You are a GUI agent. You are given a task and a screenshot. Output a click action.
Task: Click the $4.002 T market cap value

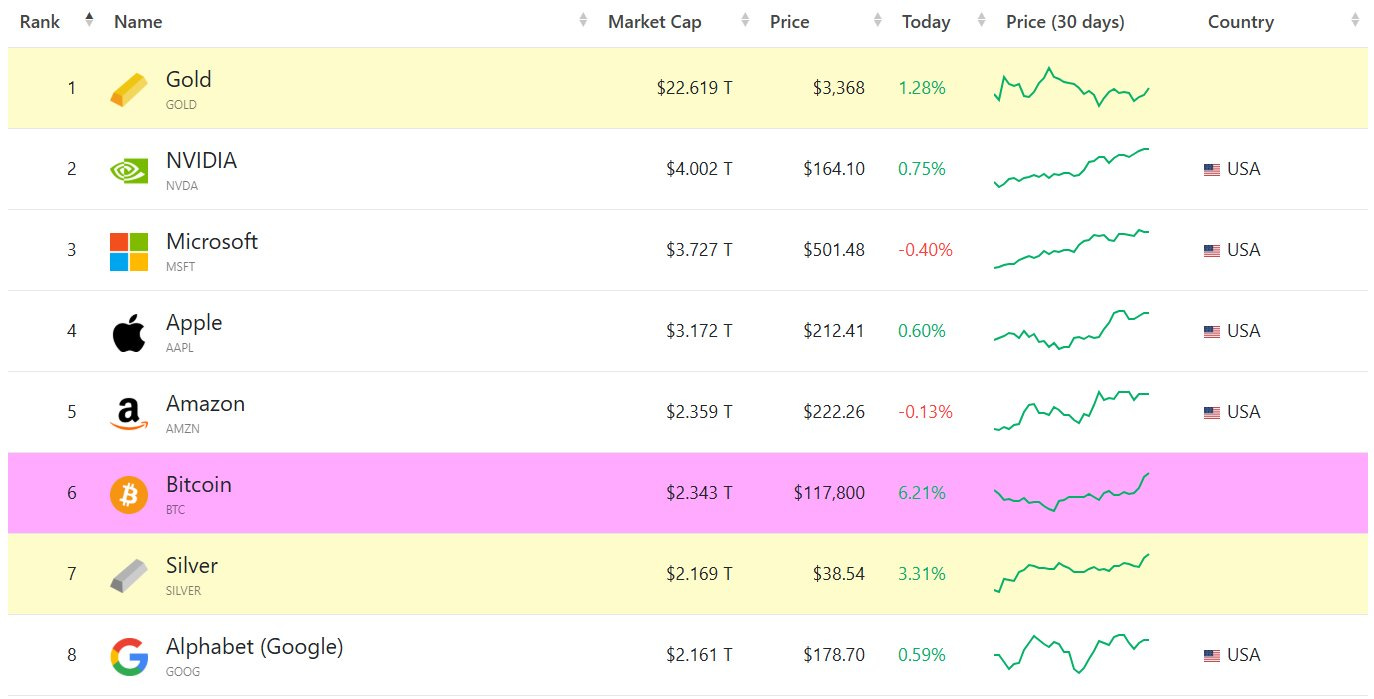click(699, 169)
